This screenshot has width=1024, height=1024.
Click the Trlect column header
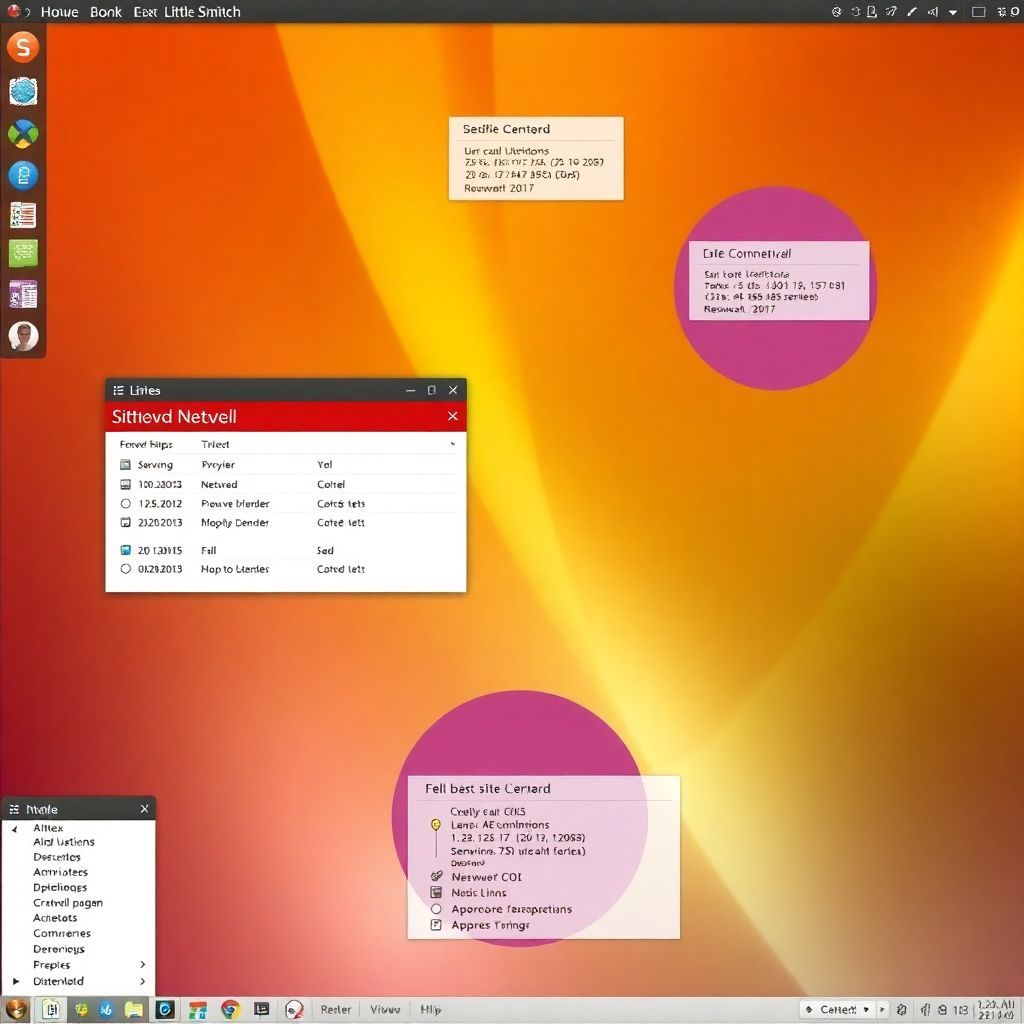[x=215, y=444]
